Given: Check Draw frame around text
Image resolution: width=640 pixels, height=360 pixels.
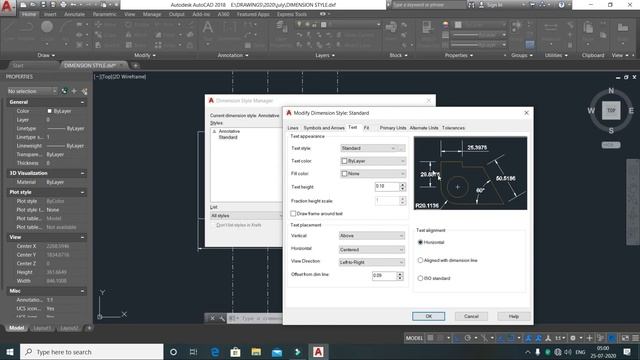Looking at the screenshot, I should tap(293, 213).
